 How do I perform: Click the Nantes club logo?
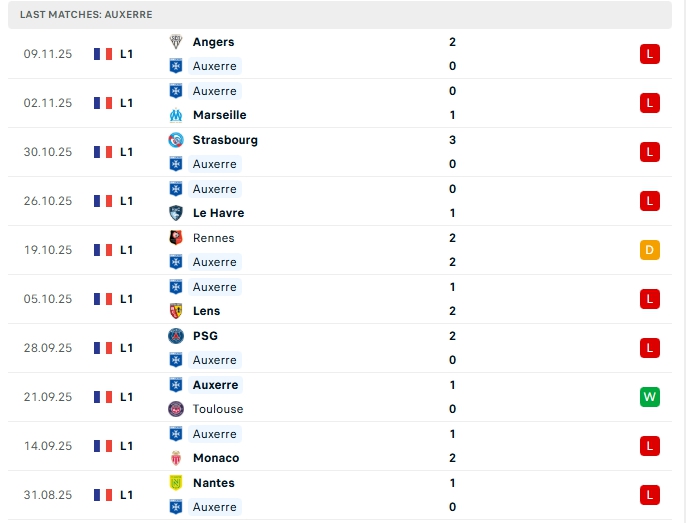176,483
